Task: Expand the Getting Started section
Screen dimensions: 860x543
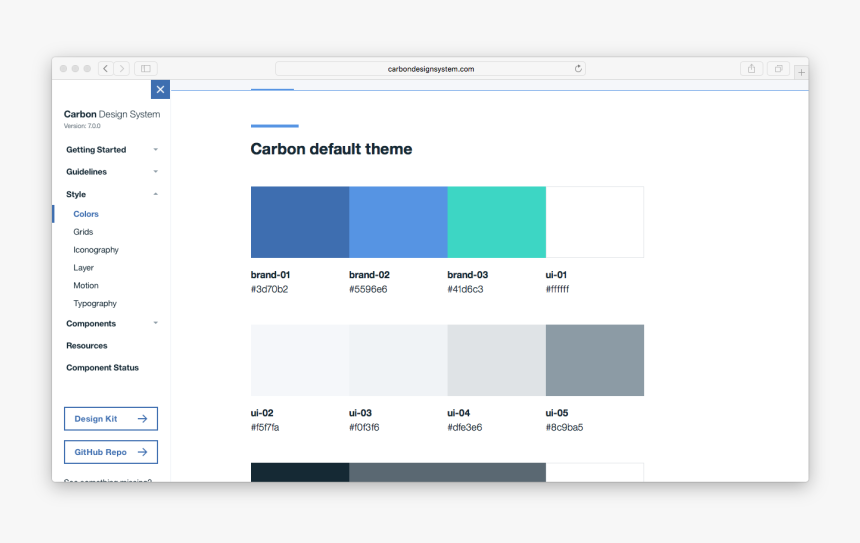Action: (x=156, y=150)
